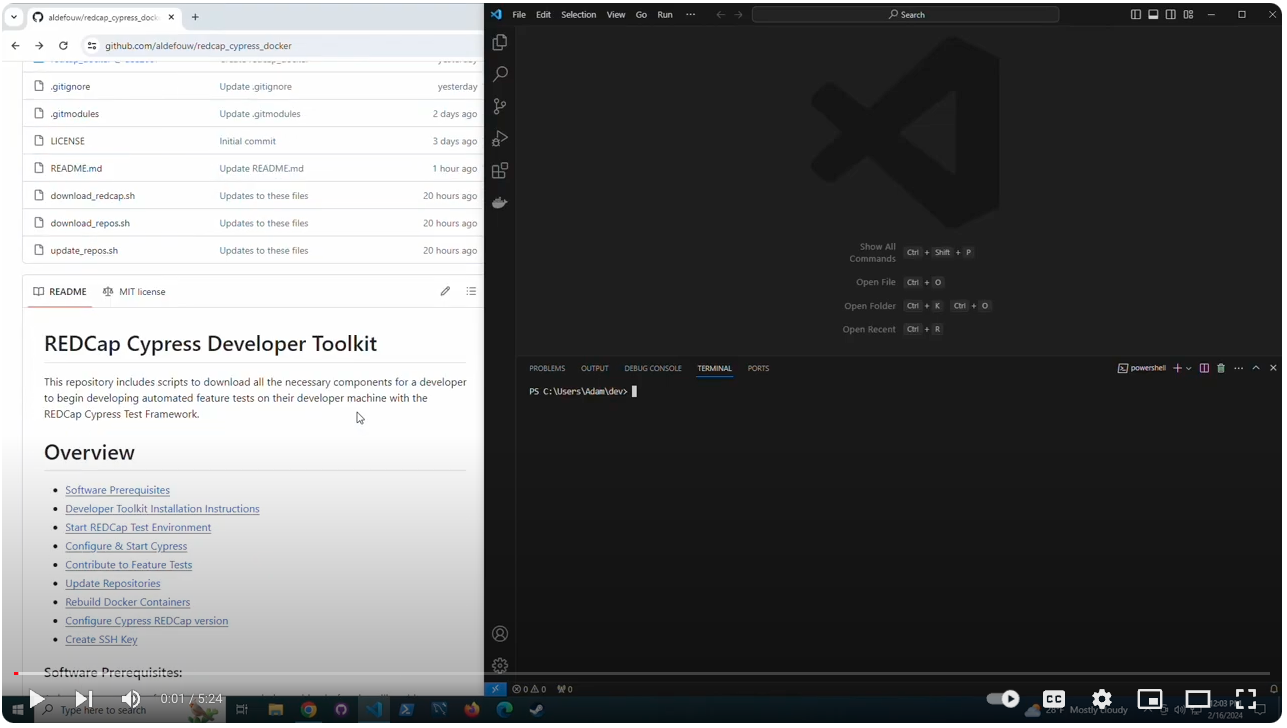
Task: Click VS Code's go back arrow
Action: (x=720, y=15)
